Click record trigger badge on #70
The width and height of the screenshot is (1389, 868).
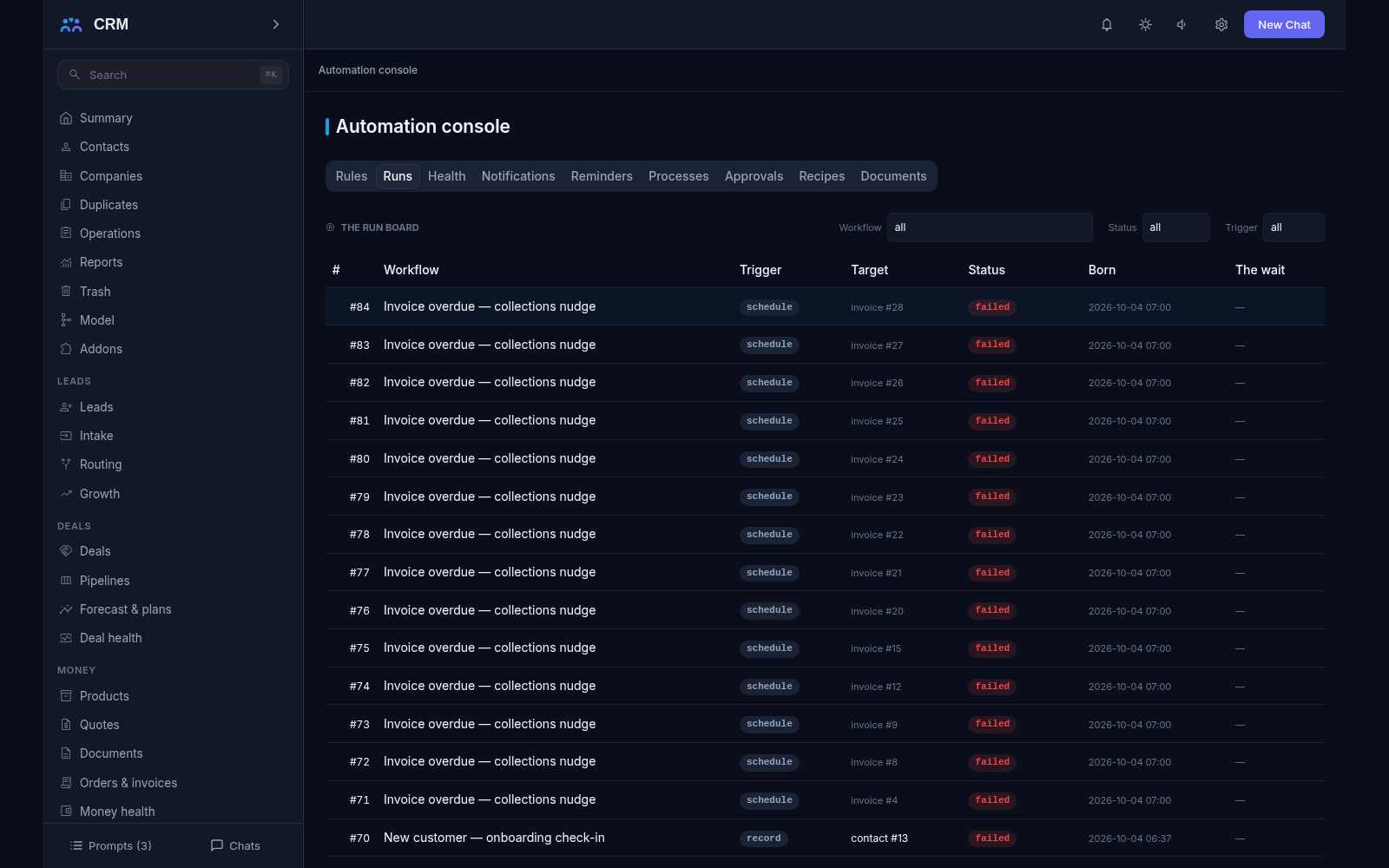click(764, 838)
